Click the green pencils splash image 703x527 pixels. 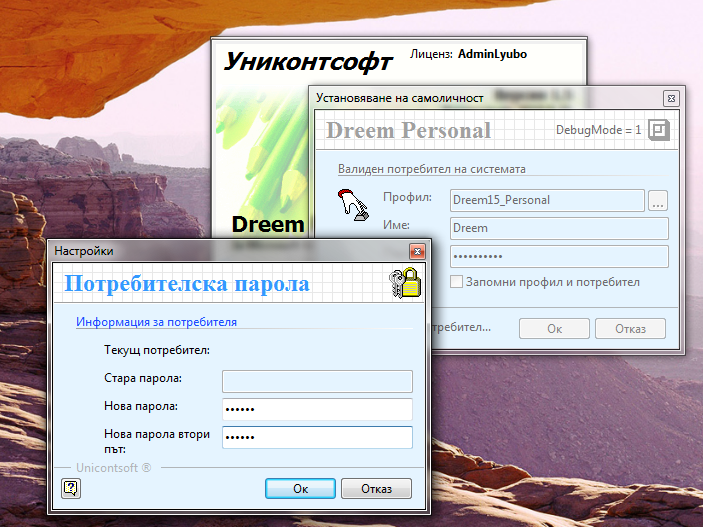262,150
